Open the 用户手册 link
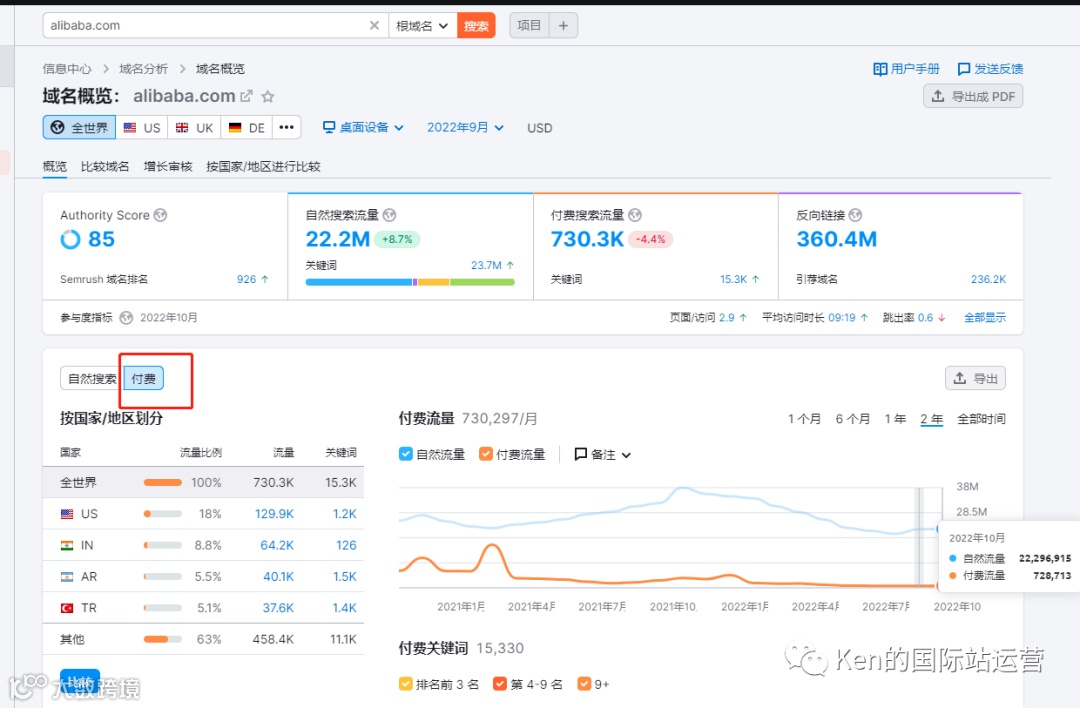1080x708 pixels. point(906,69)
